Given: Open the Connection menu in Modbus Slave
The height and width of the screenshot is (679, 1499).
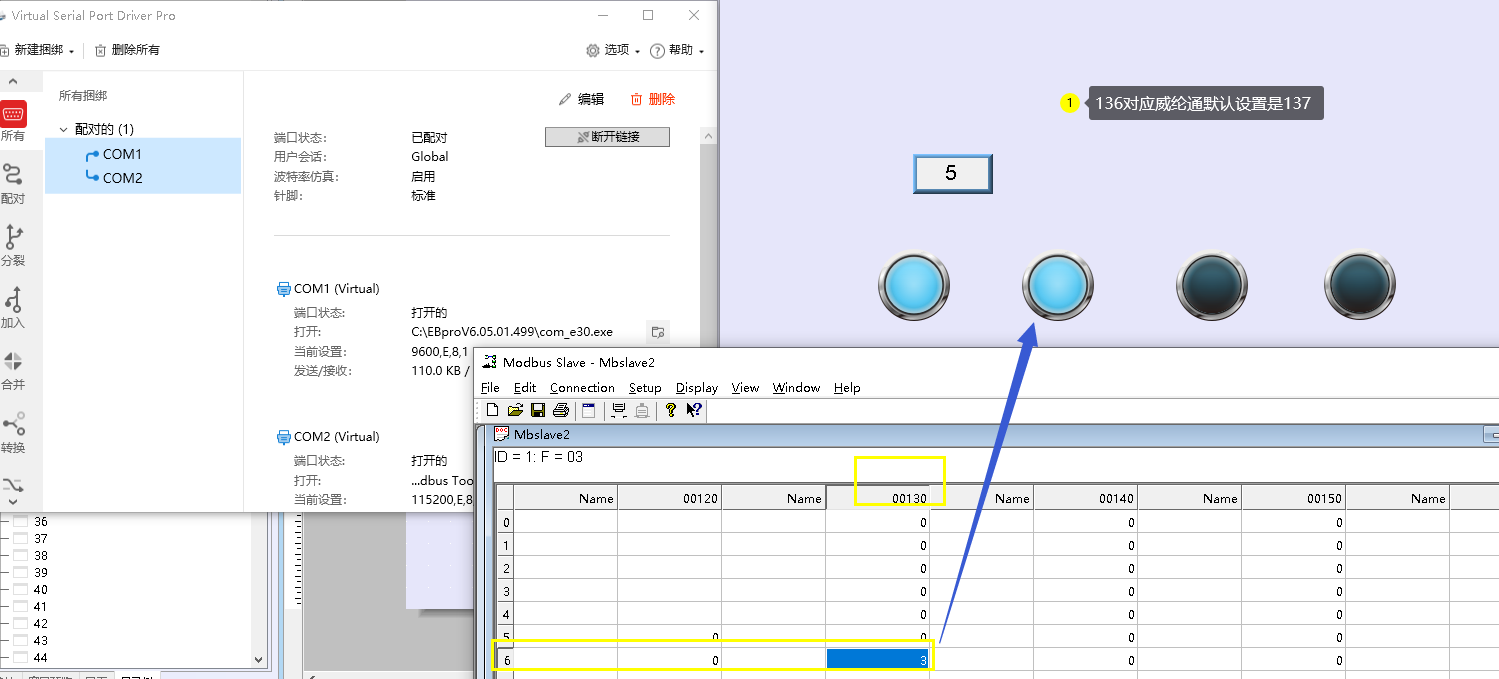Looking at the screenshot, I should pyautogui.click(x=582, y=388).
